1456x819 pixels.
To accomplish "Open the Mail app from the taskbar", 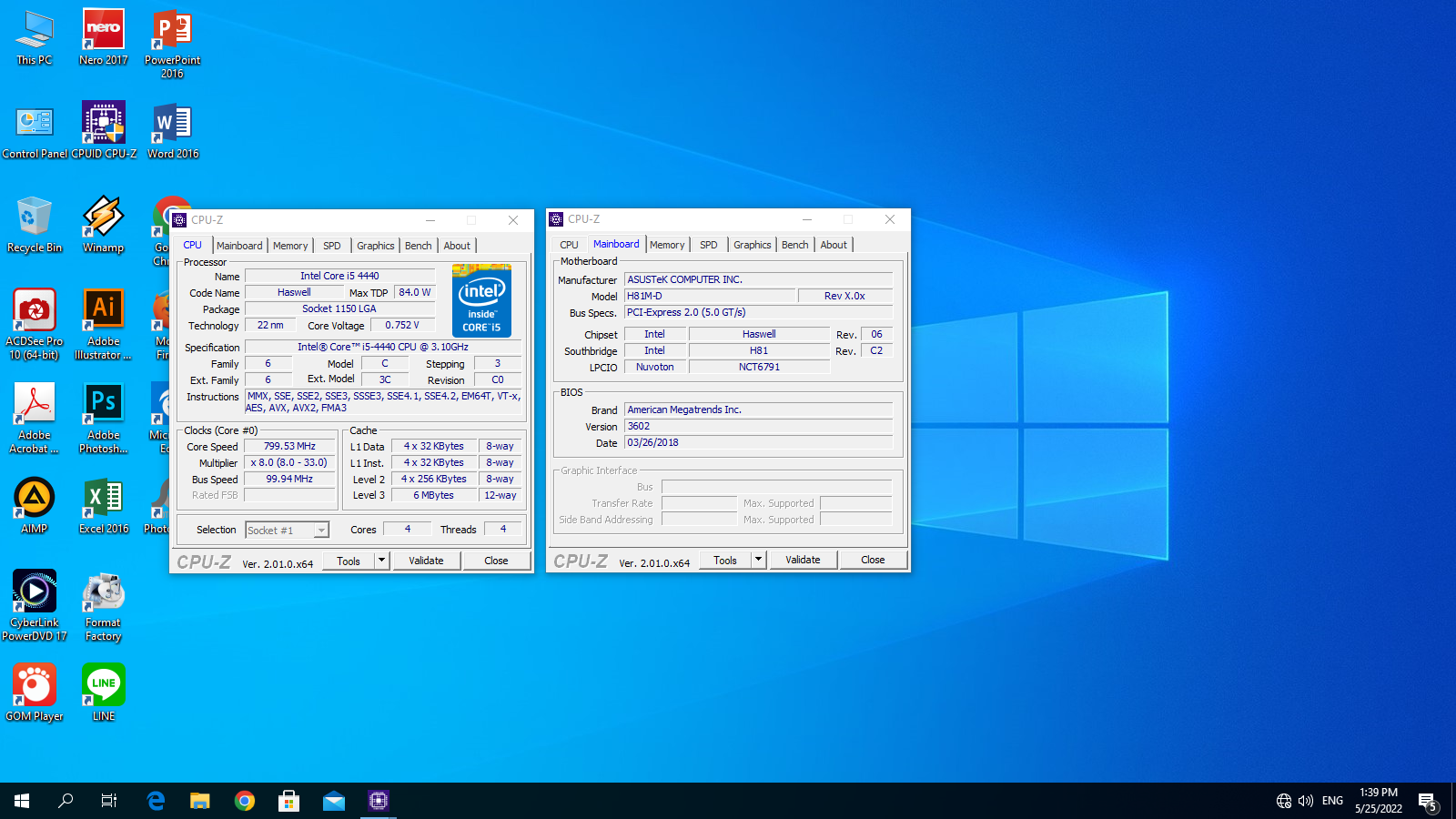I will pyautogui.click(x=334, y=801).
